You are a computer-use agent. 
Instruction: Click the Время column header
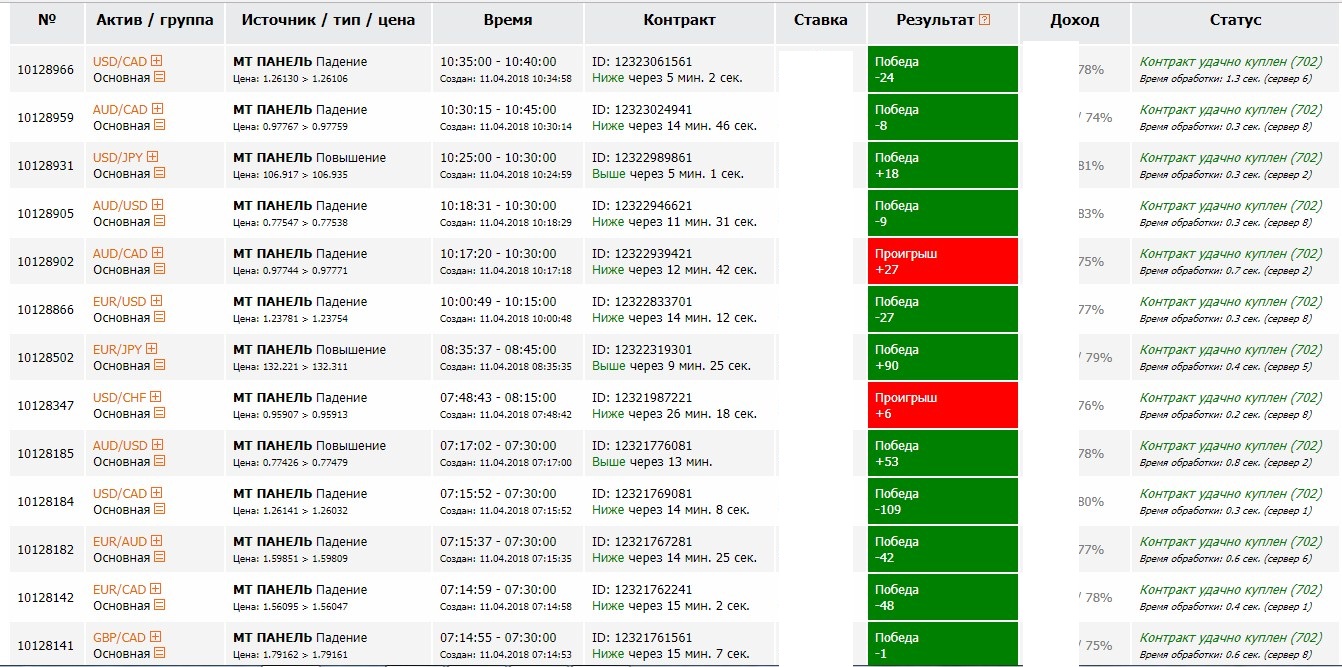pos(507,20)
